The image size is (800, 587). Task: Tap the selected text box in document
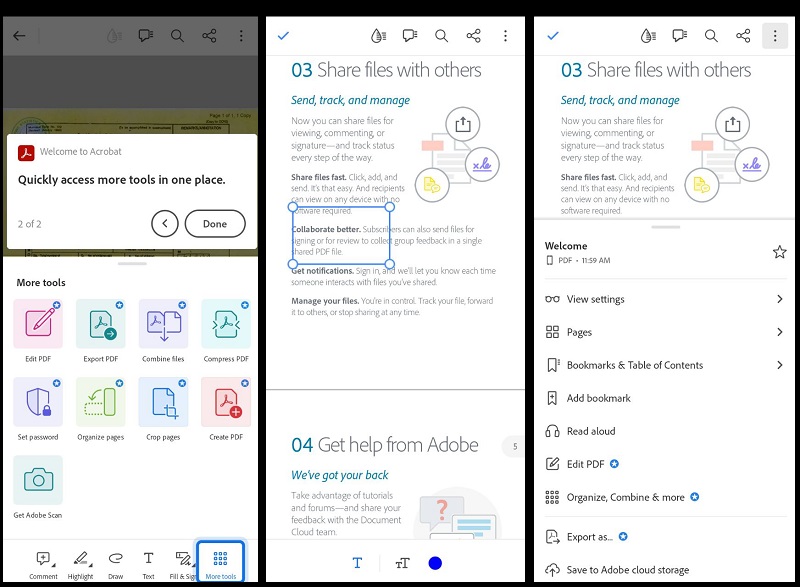341,236
